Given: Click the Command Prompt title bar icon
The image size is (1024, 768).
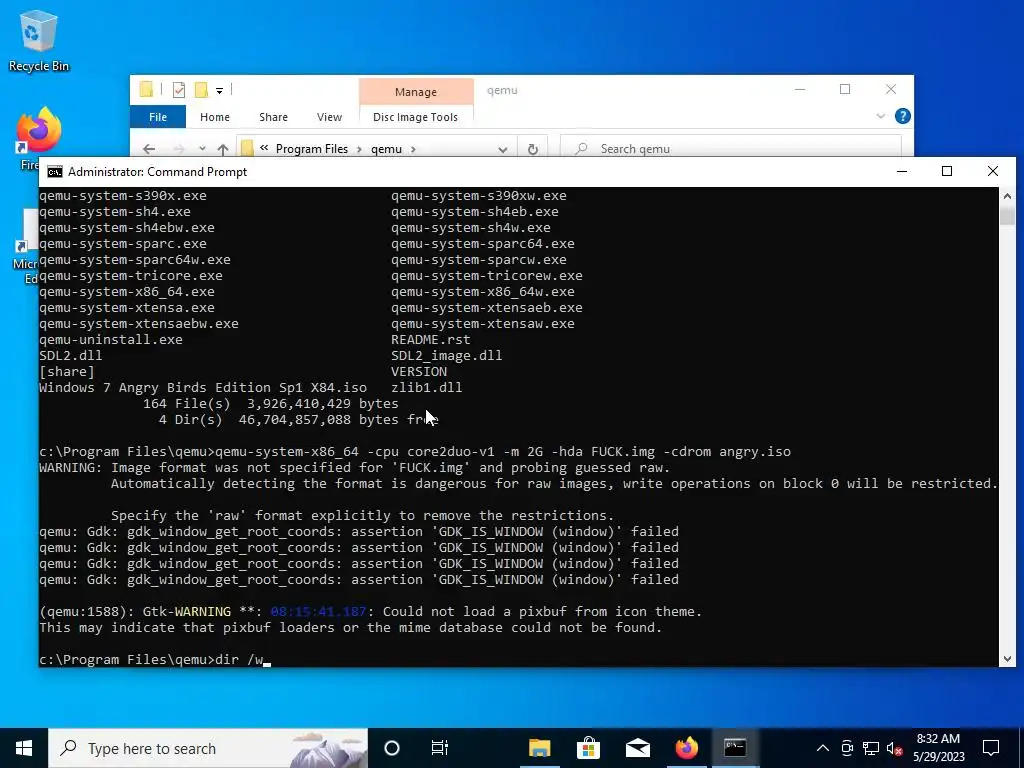Looking at the screenshot, I should tap(55, 172).
